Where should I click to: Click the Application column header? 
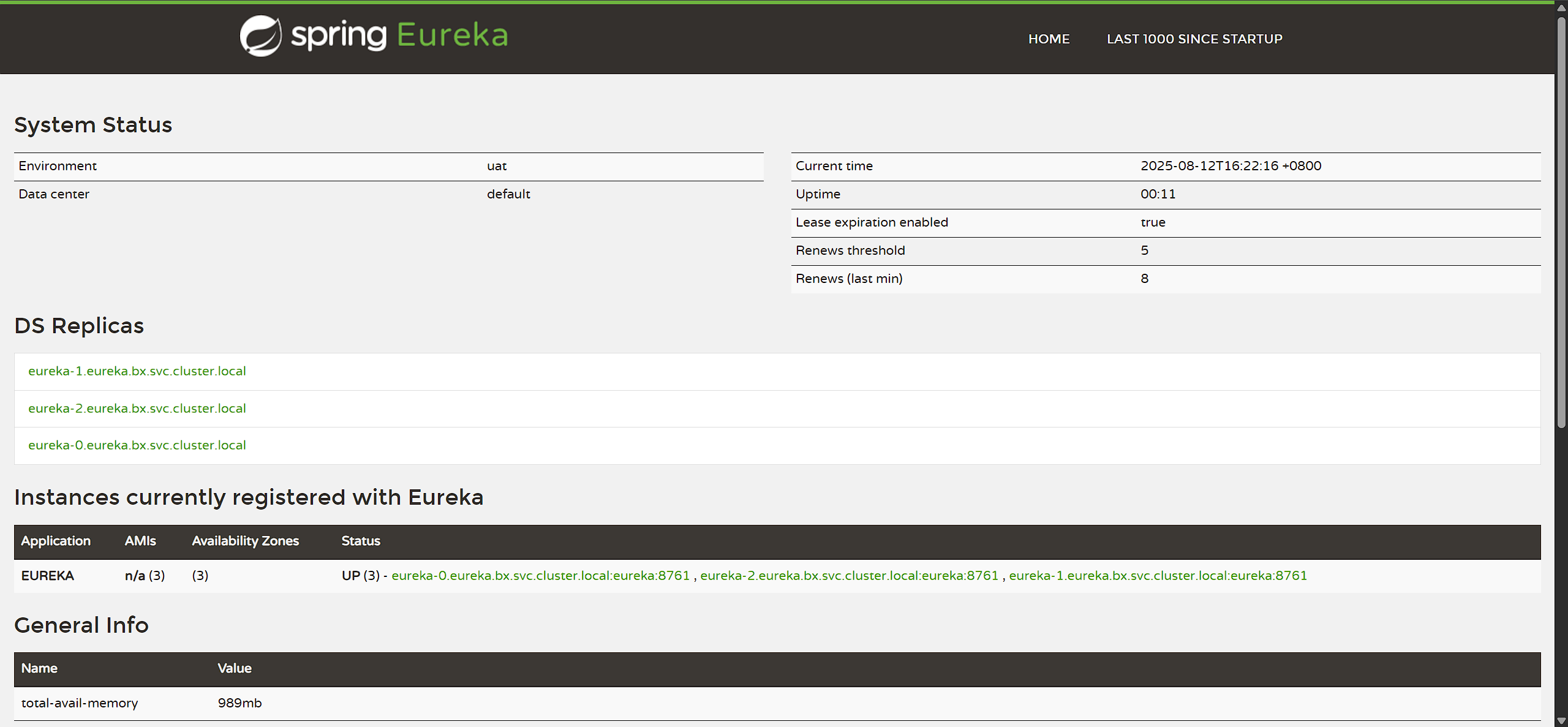(x=56, y=541)
